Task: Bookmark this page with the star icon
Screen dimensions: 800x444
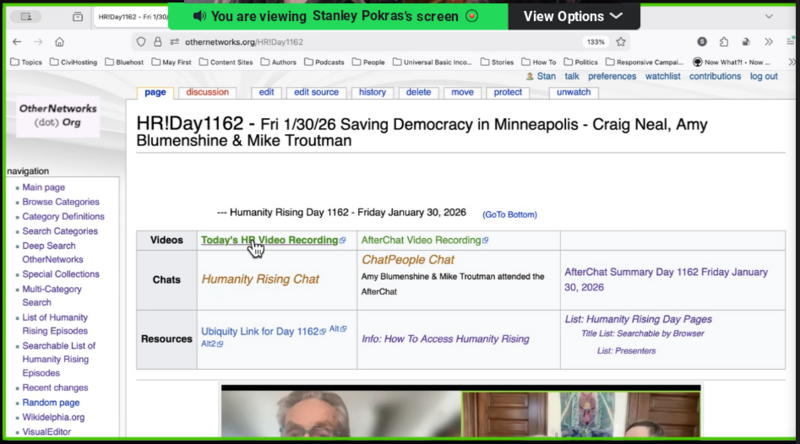Action: click(x=620, y=42)
